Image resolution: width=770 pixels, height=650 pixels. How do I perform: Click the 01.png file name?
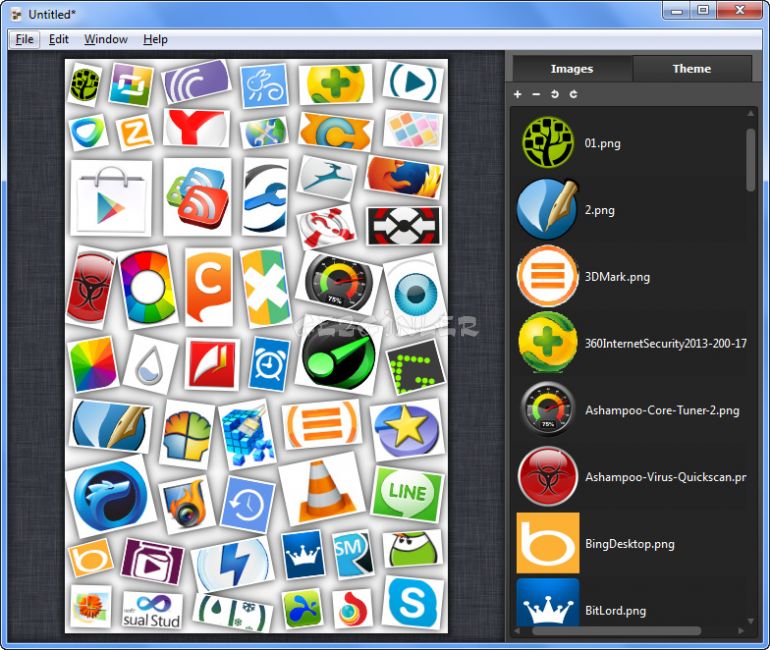(x=603, y=143)
